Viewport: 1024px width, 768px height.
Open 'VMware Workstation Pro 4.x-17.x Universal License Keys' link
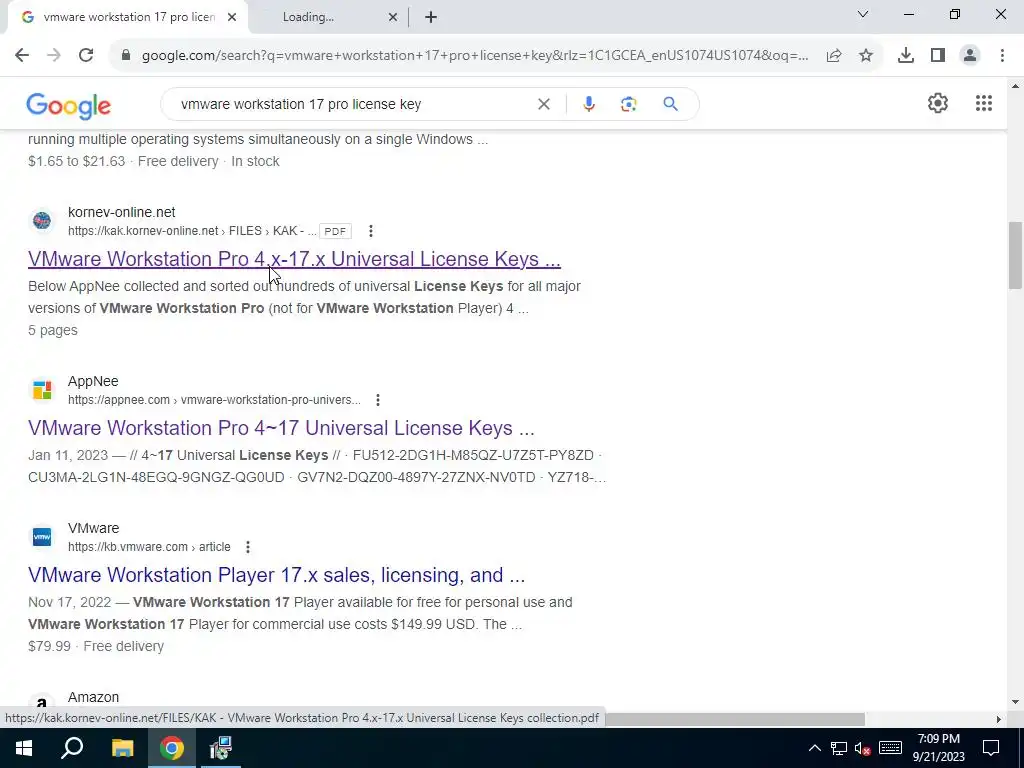click(295, 259)
